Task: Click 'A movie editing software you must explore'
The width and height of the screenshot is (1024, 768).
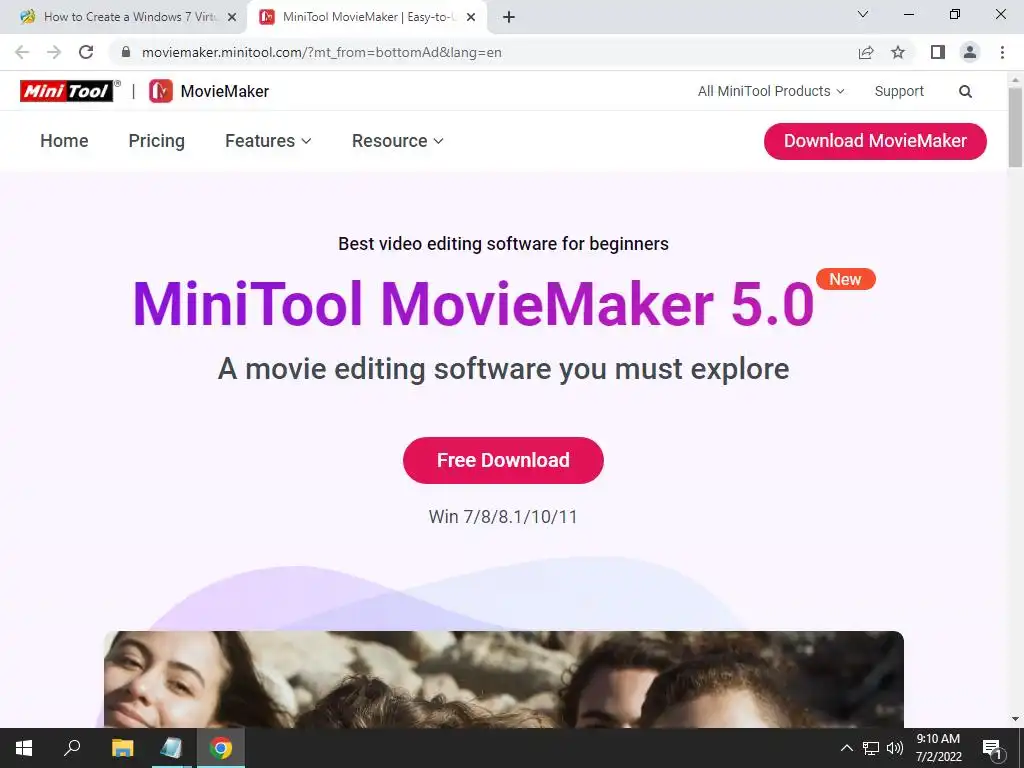Action: (x=504, y=369)
